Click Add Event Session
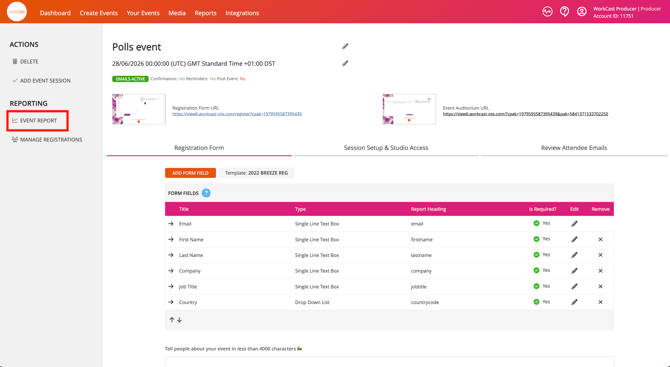 tap(41, 80)
